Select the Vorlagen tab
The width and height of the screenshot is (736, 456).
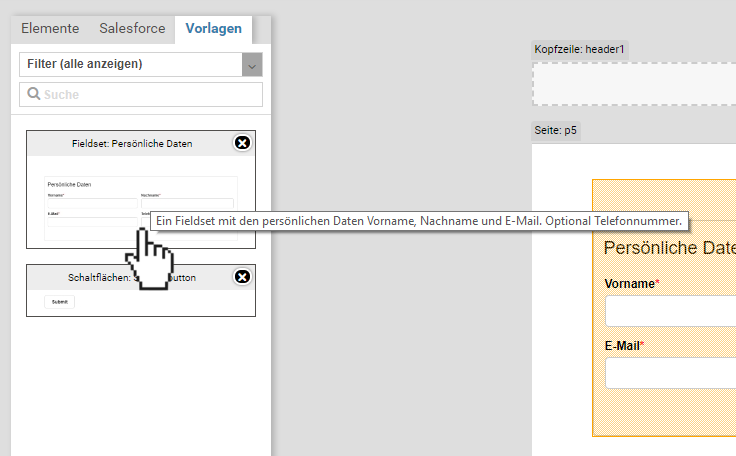tap(213, 29)
